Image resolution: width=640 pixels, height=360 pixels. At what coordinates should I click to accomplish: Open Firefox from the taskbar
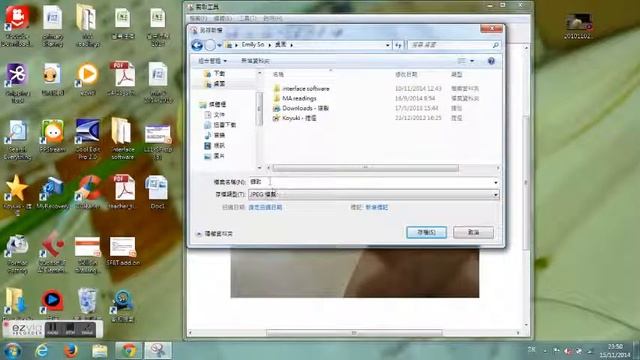click(71, 351)
